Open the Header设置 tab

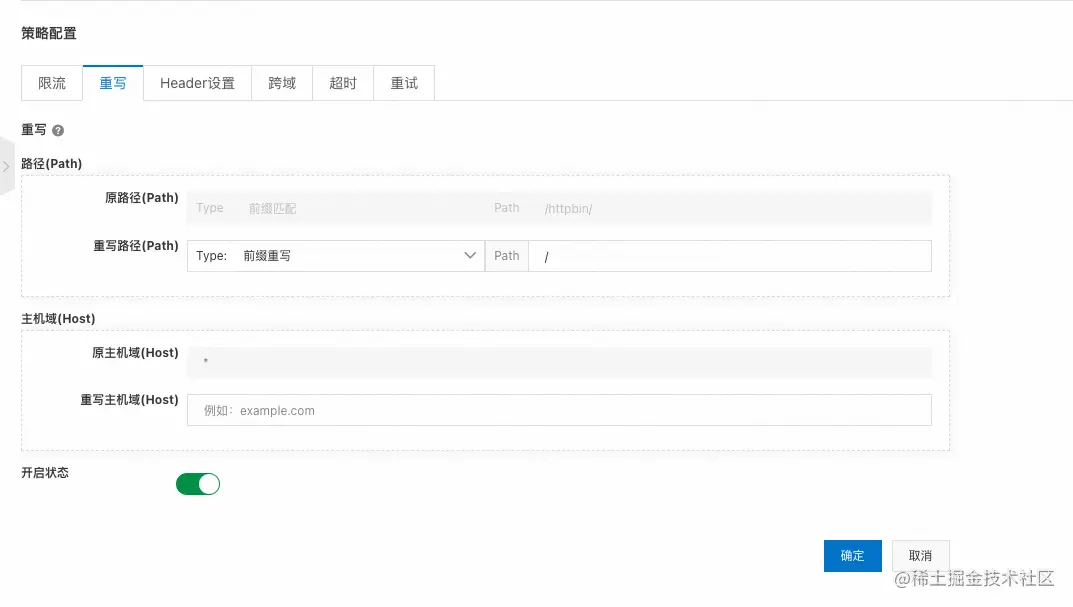click(197, 83)
